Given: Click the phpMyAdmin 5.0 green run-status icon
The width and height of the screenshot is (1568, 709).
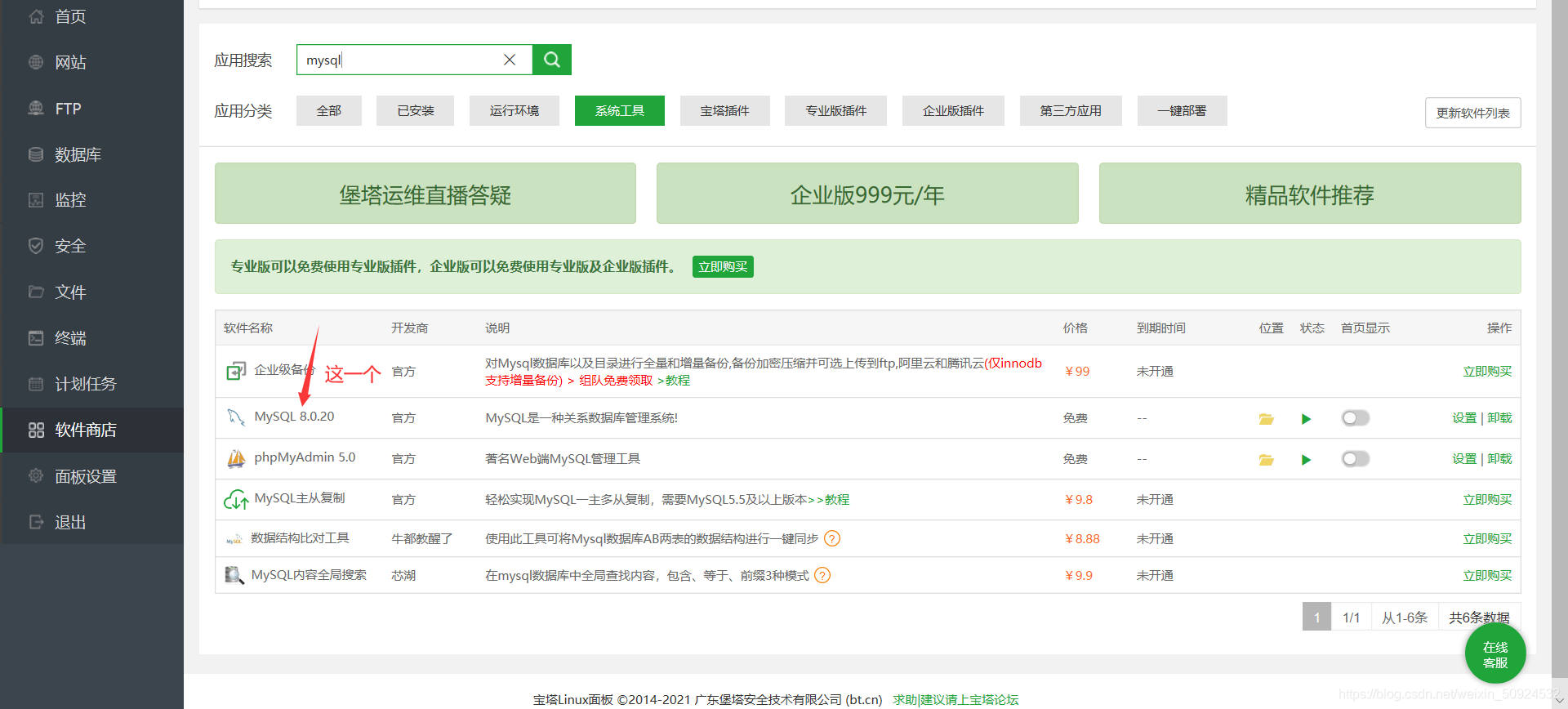Looking at the screenshot, I should 1306,459.
